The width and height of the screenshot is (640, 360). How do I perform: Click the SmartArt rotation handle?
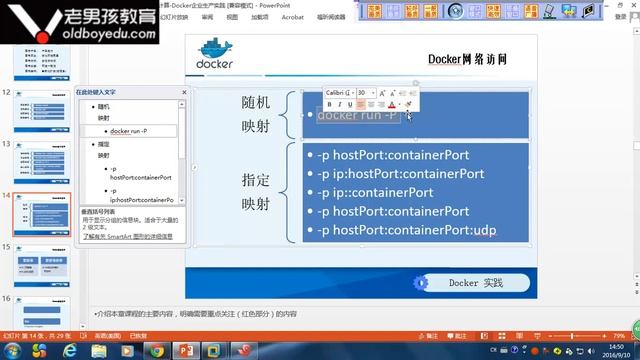coord(416,83)
